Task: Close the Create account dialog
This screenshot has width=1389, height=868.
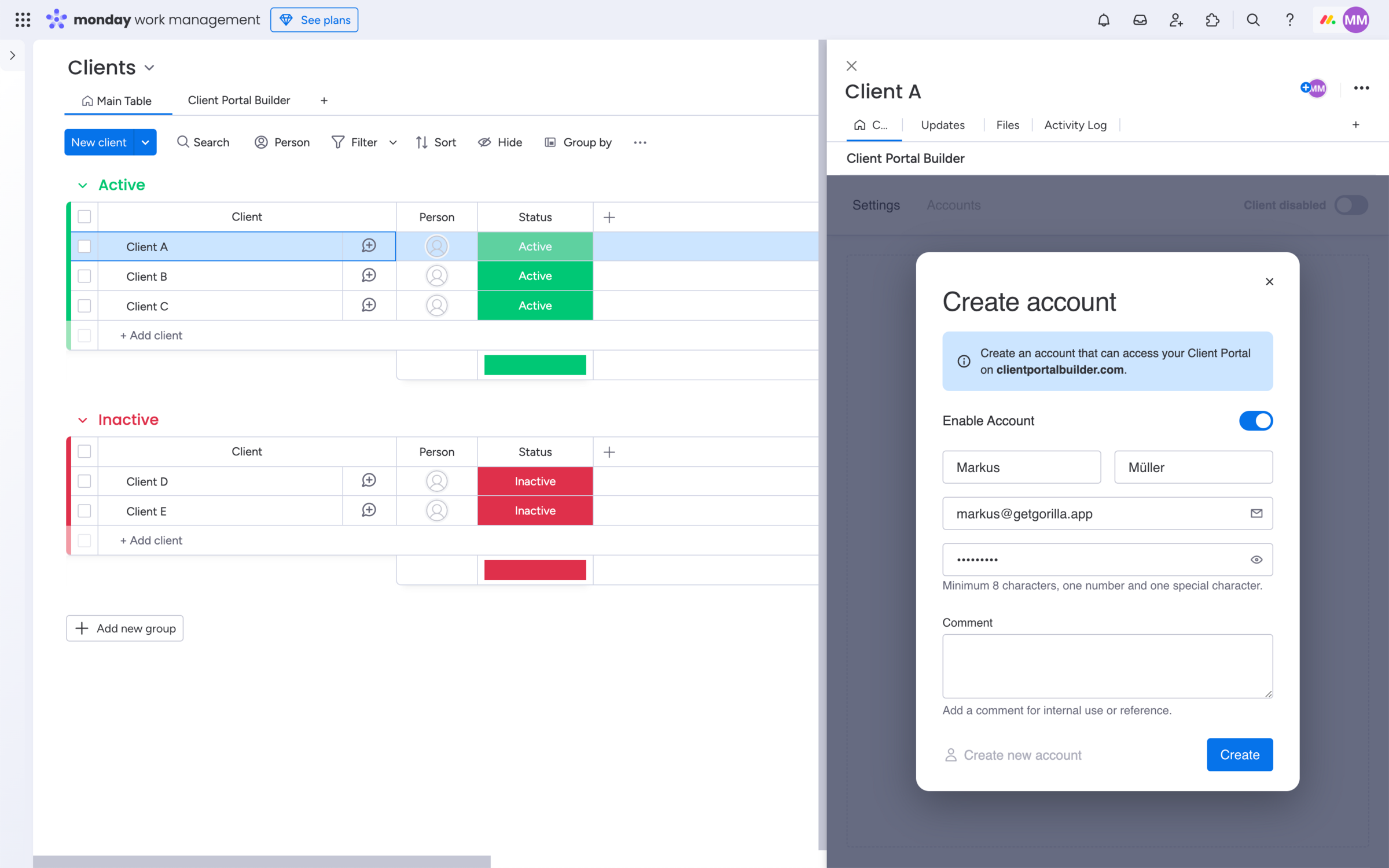Action: pos(1269,282)
